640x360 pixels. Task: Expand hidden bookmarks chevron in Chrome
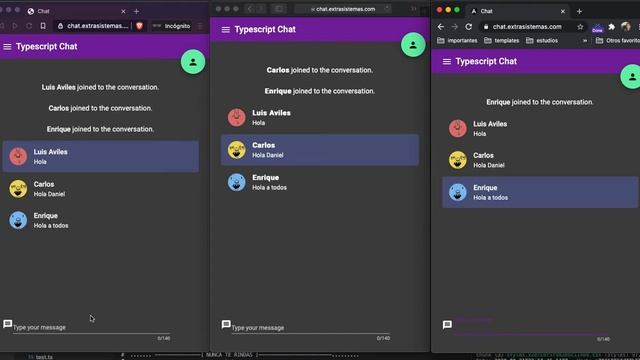[585, 40]
